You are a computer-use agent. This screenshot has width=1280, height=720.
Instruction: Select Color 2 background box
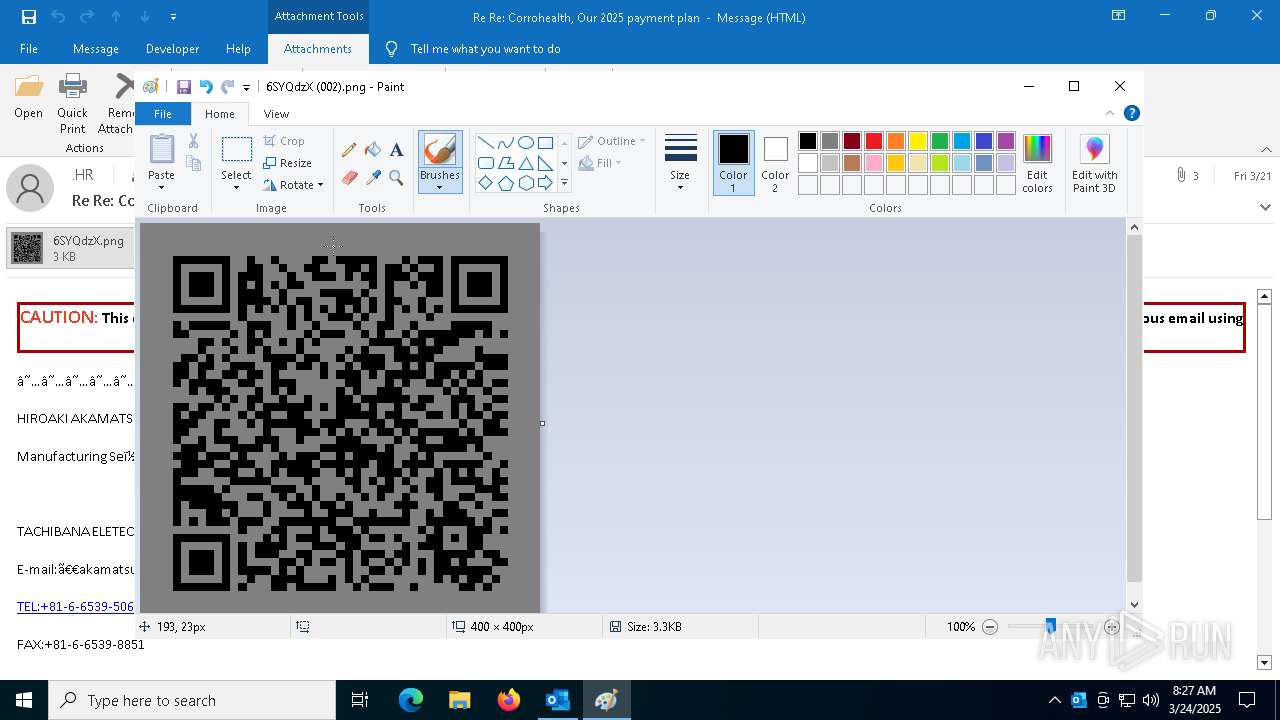tap(775, 162)
